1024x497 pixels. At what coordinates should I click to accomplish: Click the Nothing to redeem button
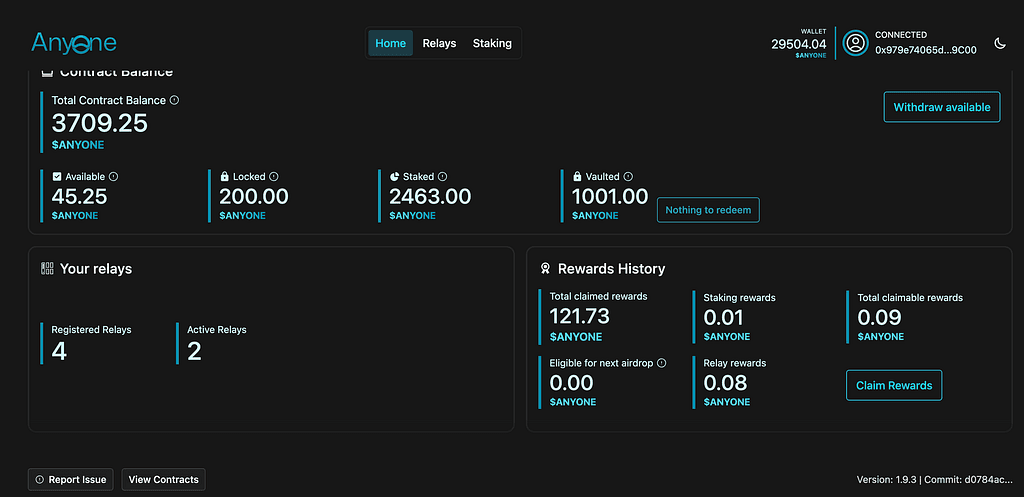click(x=707, y=210)
